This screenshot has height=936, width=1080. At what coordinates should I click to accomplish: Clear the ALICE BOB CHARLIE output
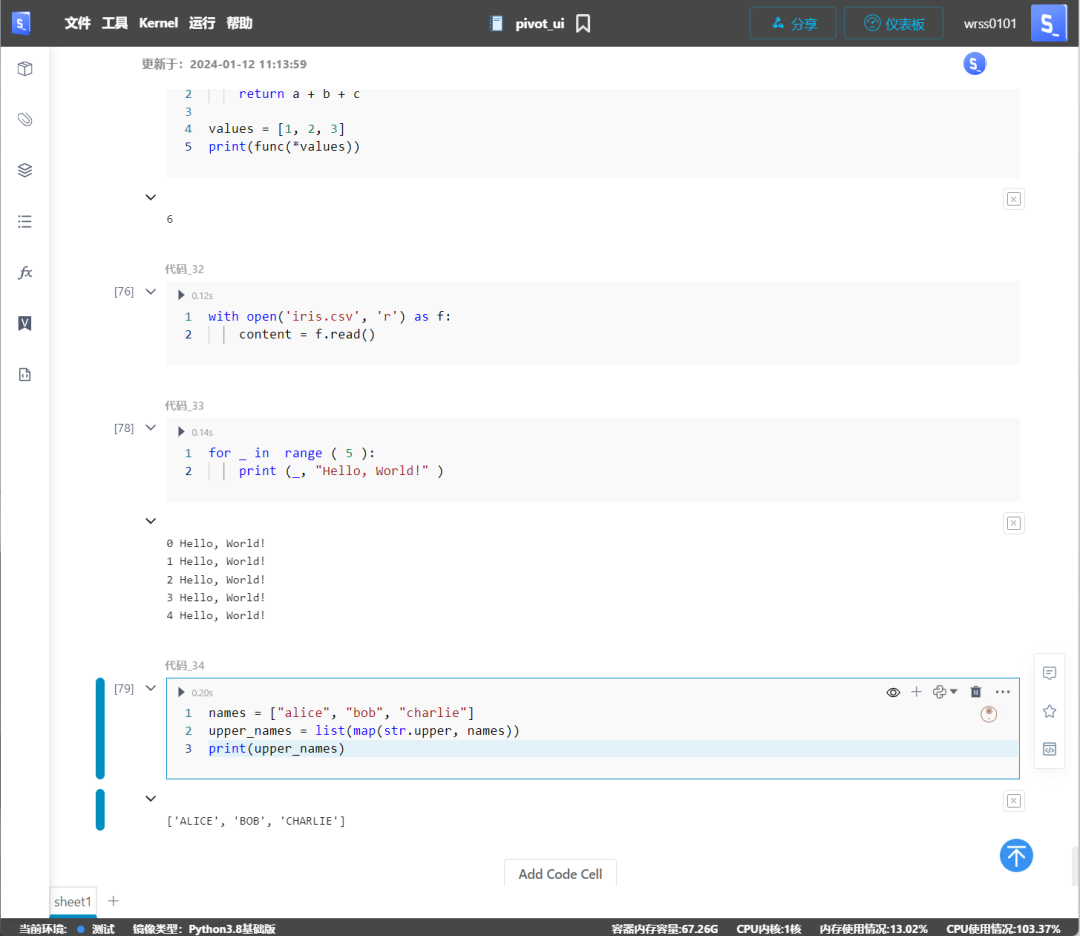[x=1013, y=800]
